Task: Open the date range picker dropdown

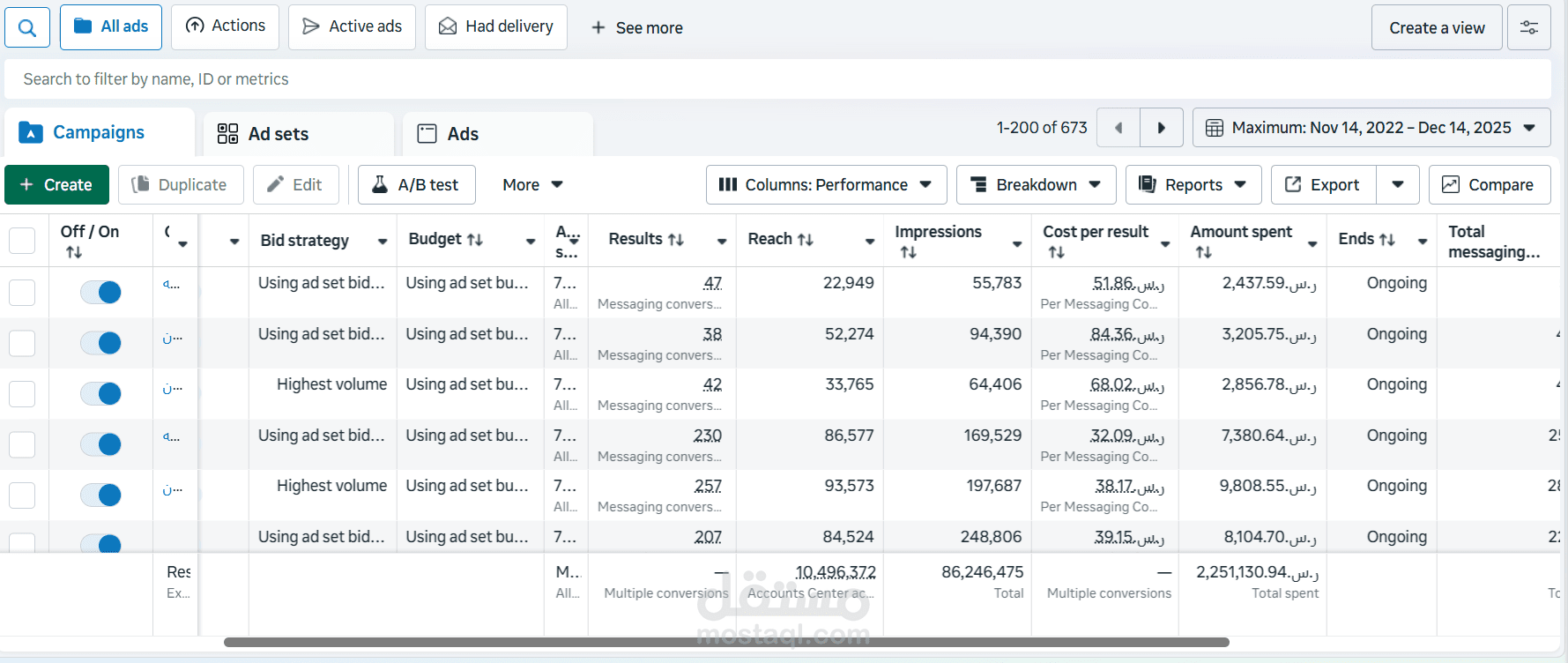Action: tap(1371, 128)
